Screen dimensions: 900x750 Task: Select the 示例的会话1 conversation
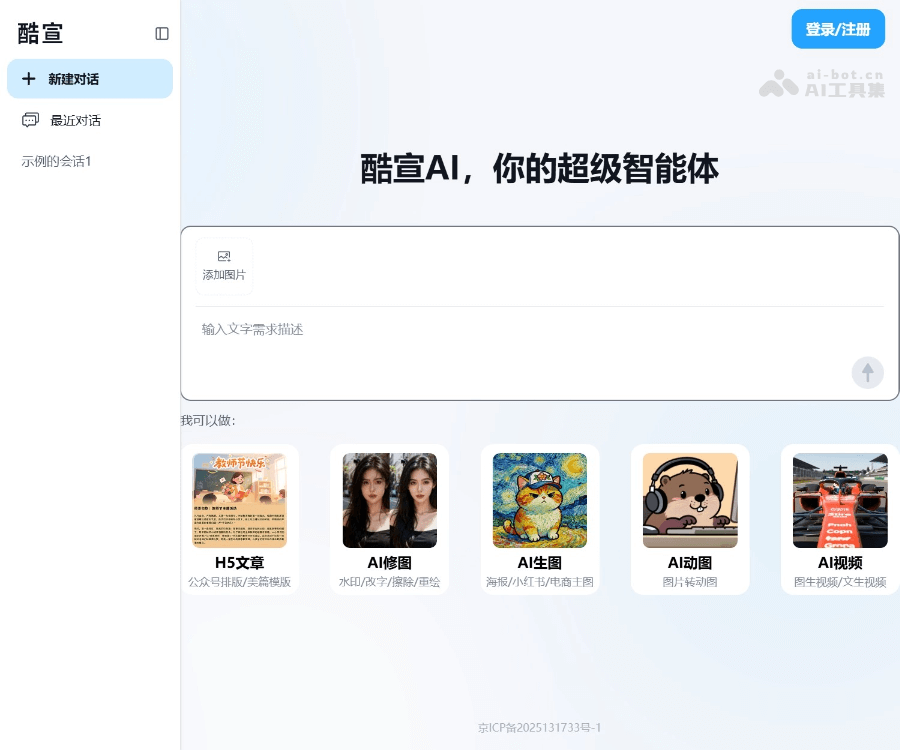55,161
